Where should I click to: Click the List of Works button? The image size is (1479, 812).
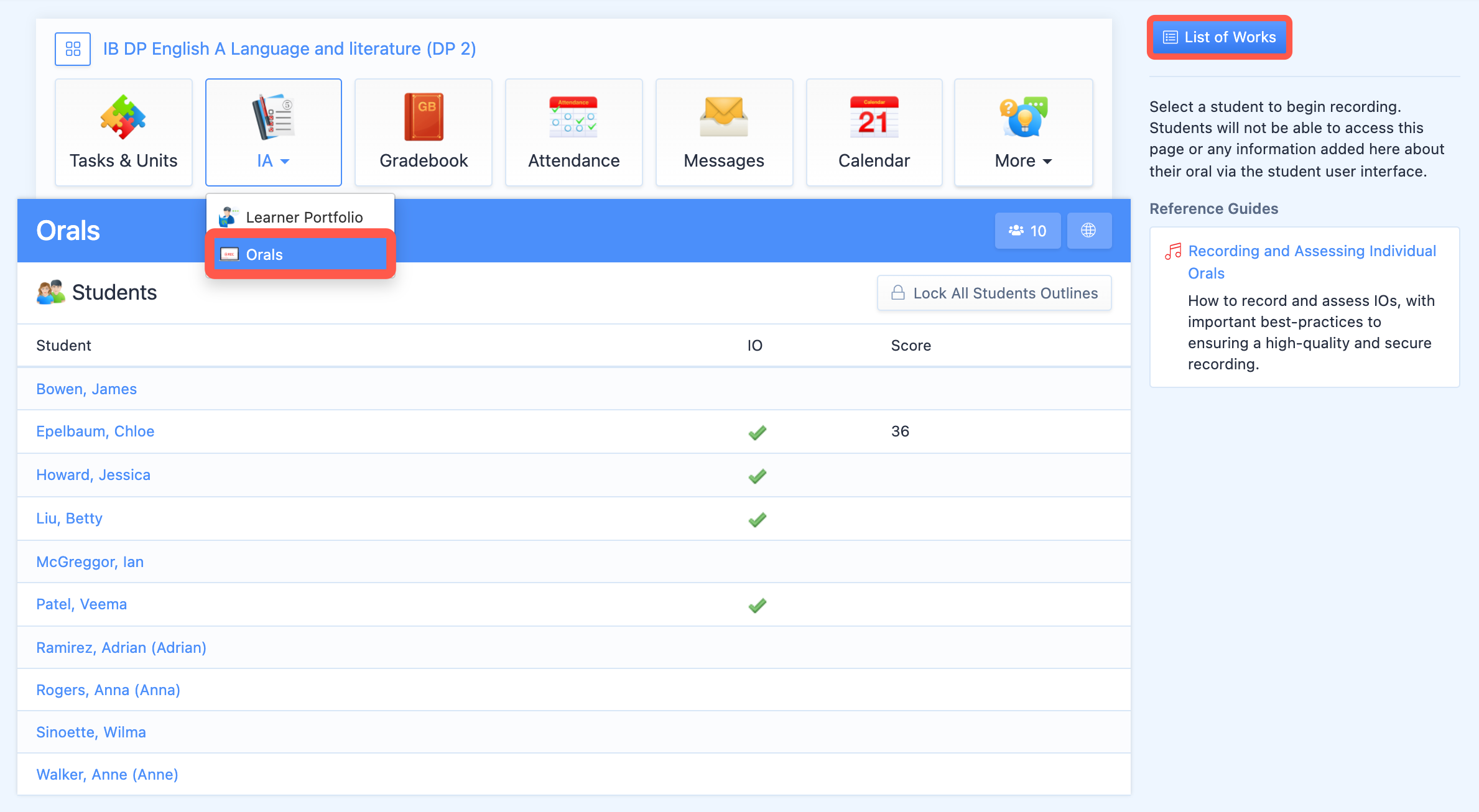click(x=1219, y=37)
